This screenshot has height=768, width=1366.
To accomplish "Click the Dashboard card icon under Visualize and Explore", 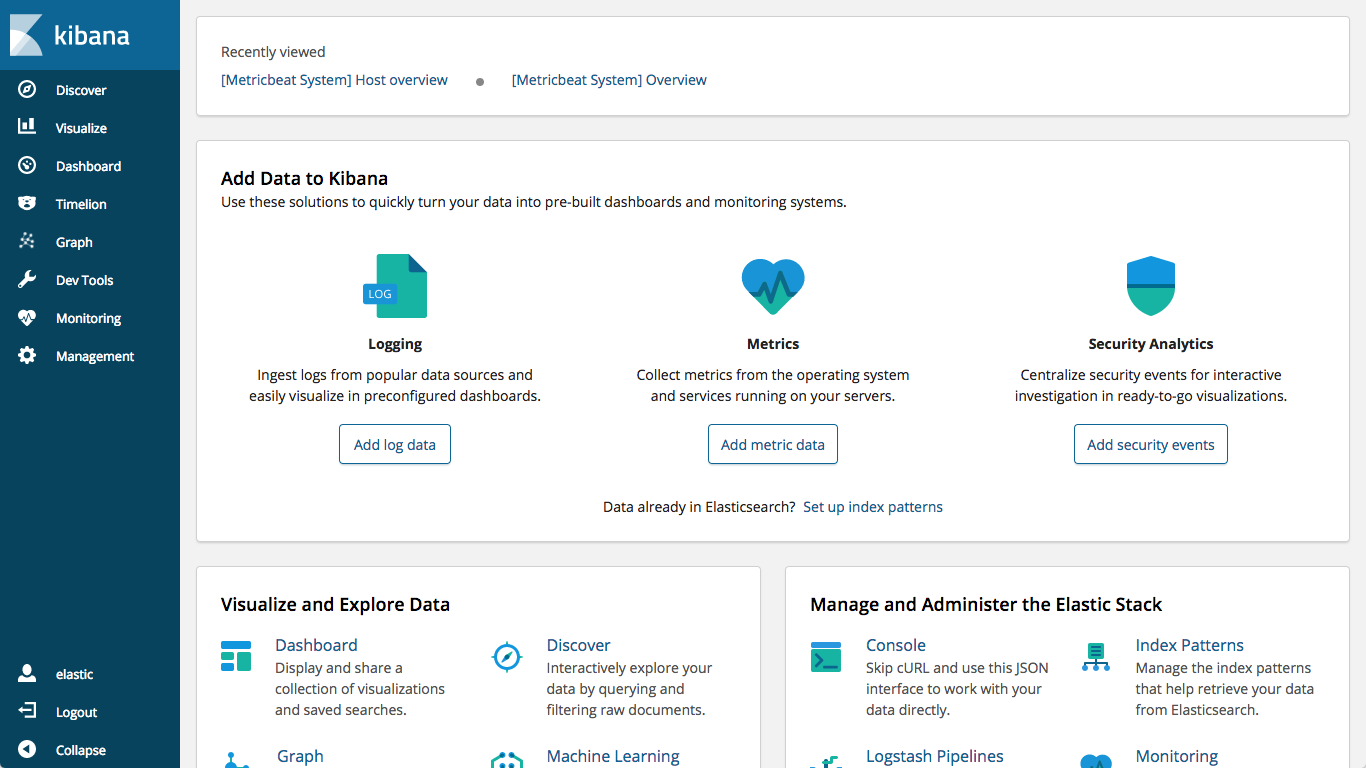I will coord(237,657).
